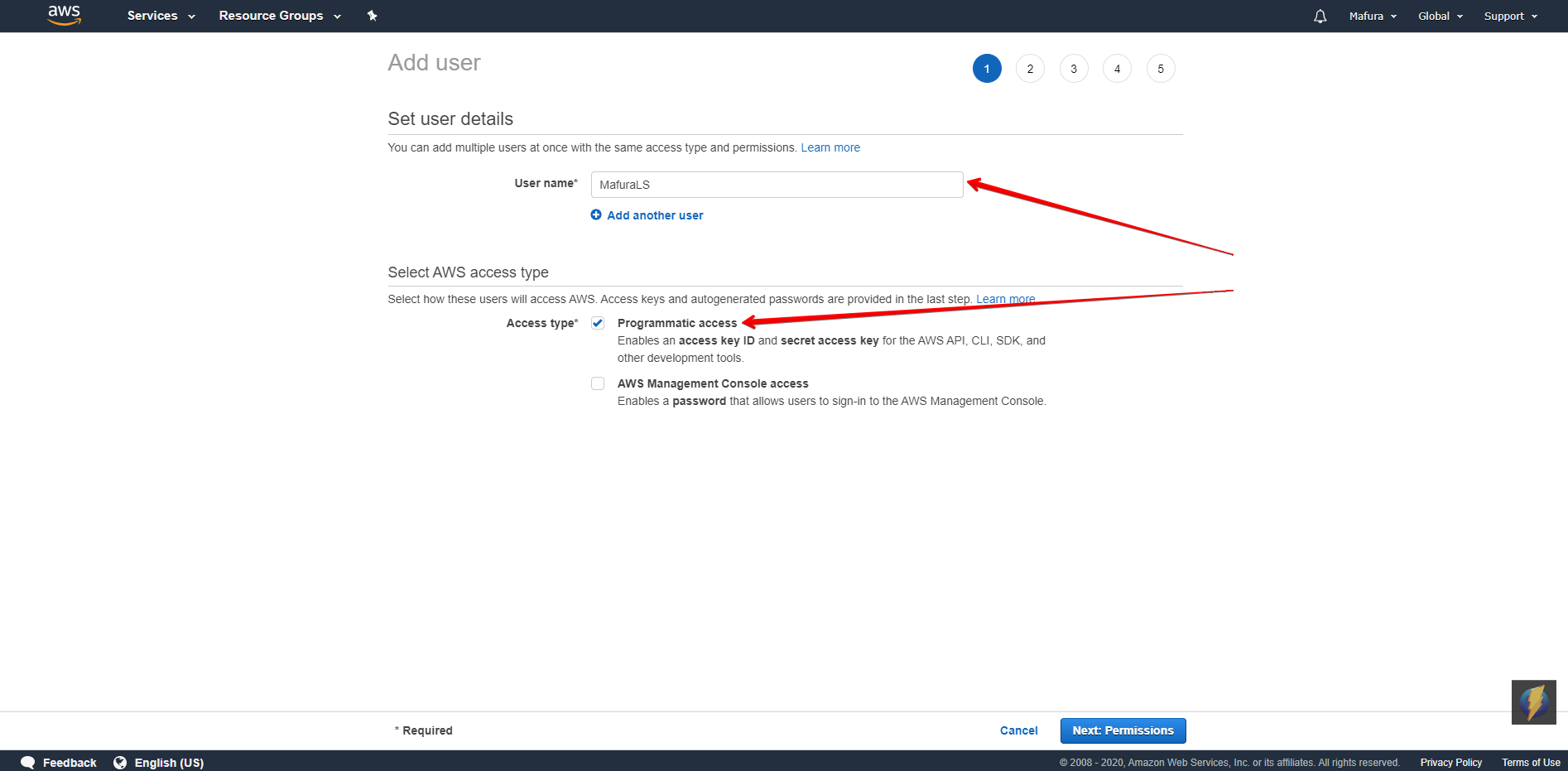Click the User name input field

point(777,185)
